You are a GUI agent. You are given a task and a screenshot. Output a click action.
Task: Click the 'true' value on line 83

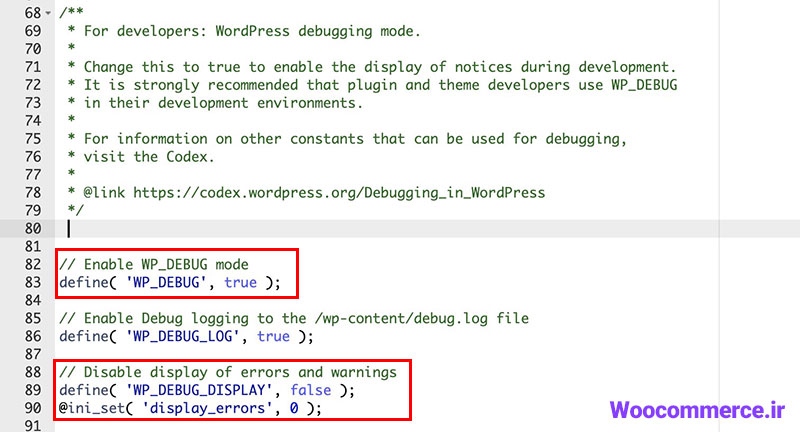(240, 283)
